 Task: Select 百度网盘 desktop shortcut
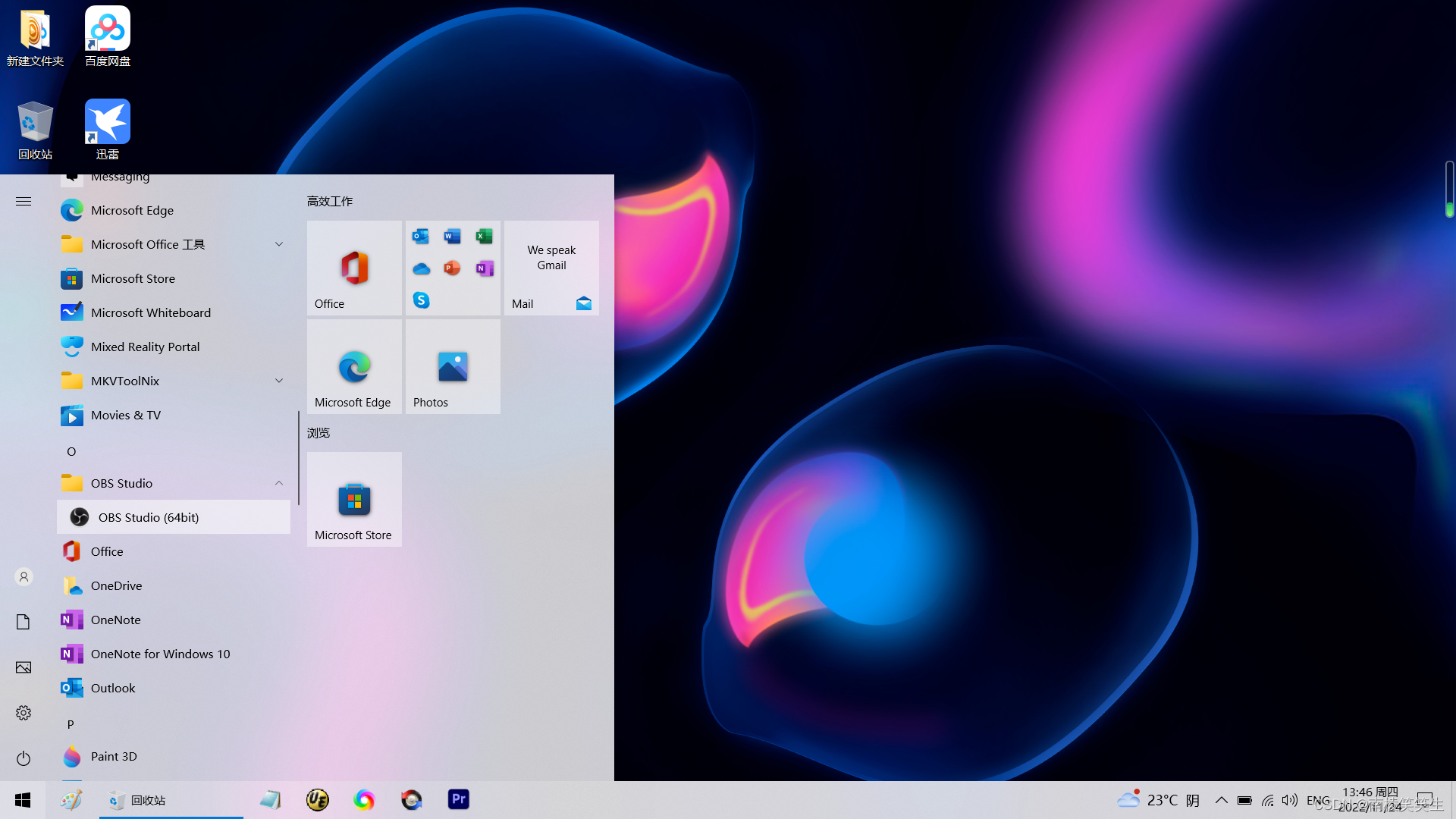[x=108, y=37]
